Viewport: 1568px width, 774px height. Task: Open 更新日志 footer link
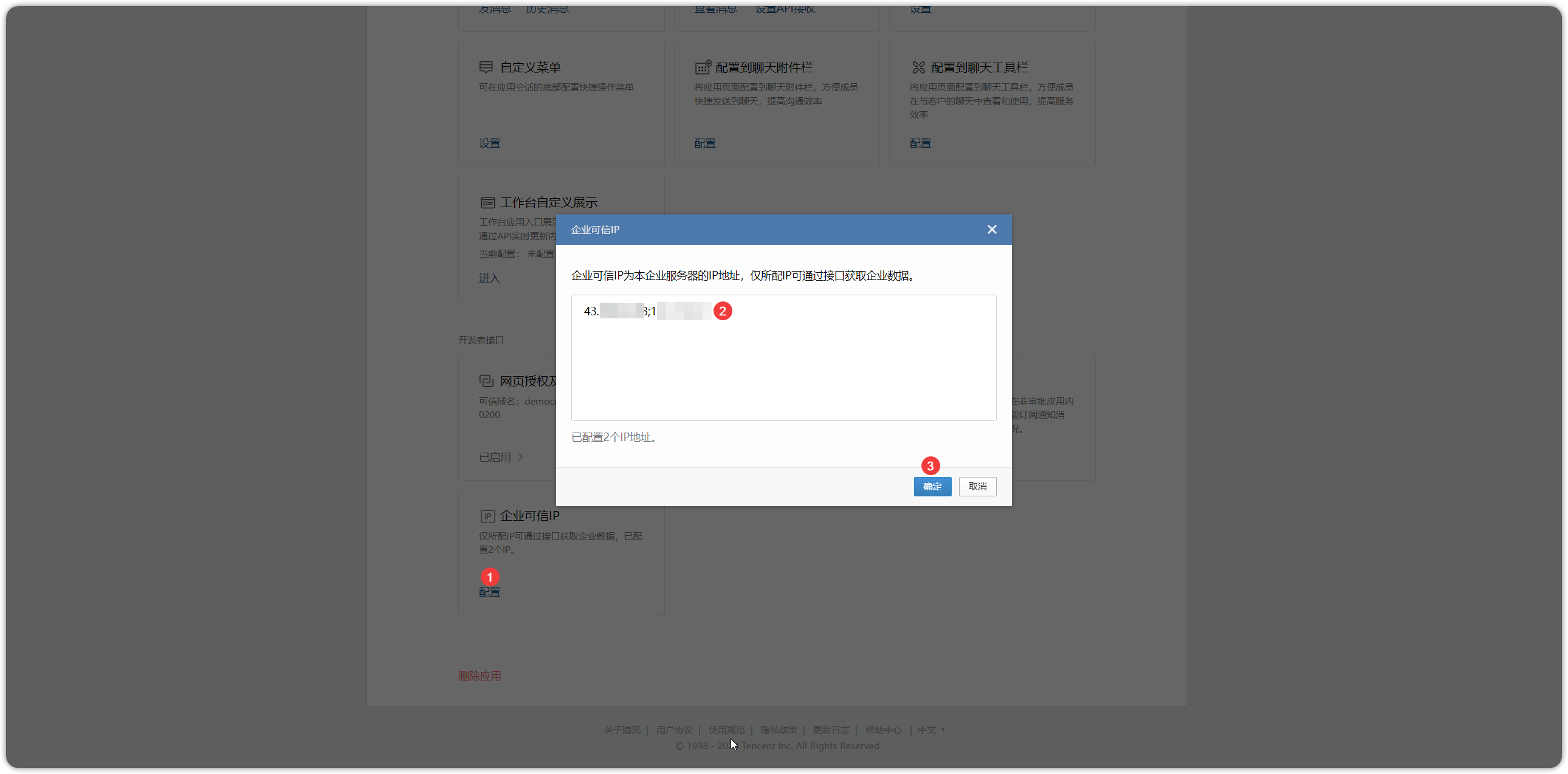(831, 730)
